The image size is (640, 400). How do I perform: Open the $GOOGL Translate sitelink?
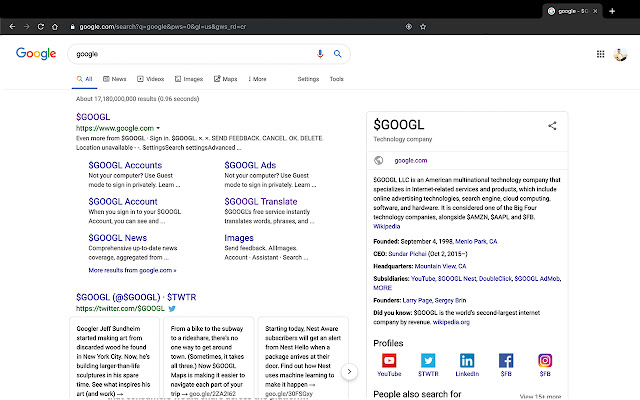tap(261, 201)
